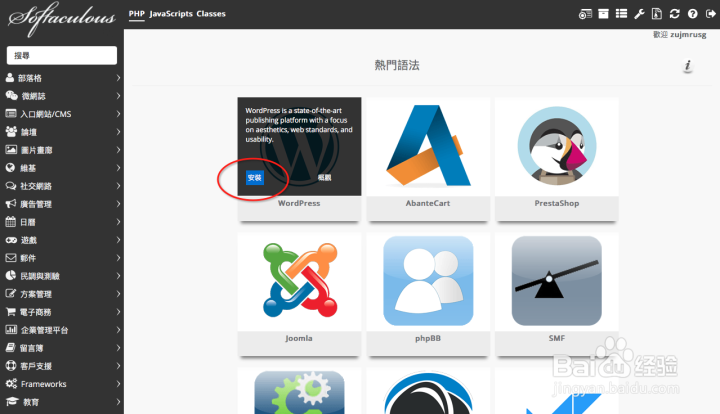Expand the 方案管理 category arrow
This screenshot has width=720, height=414.
click(118, 294)
